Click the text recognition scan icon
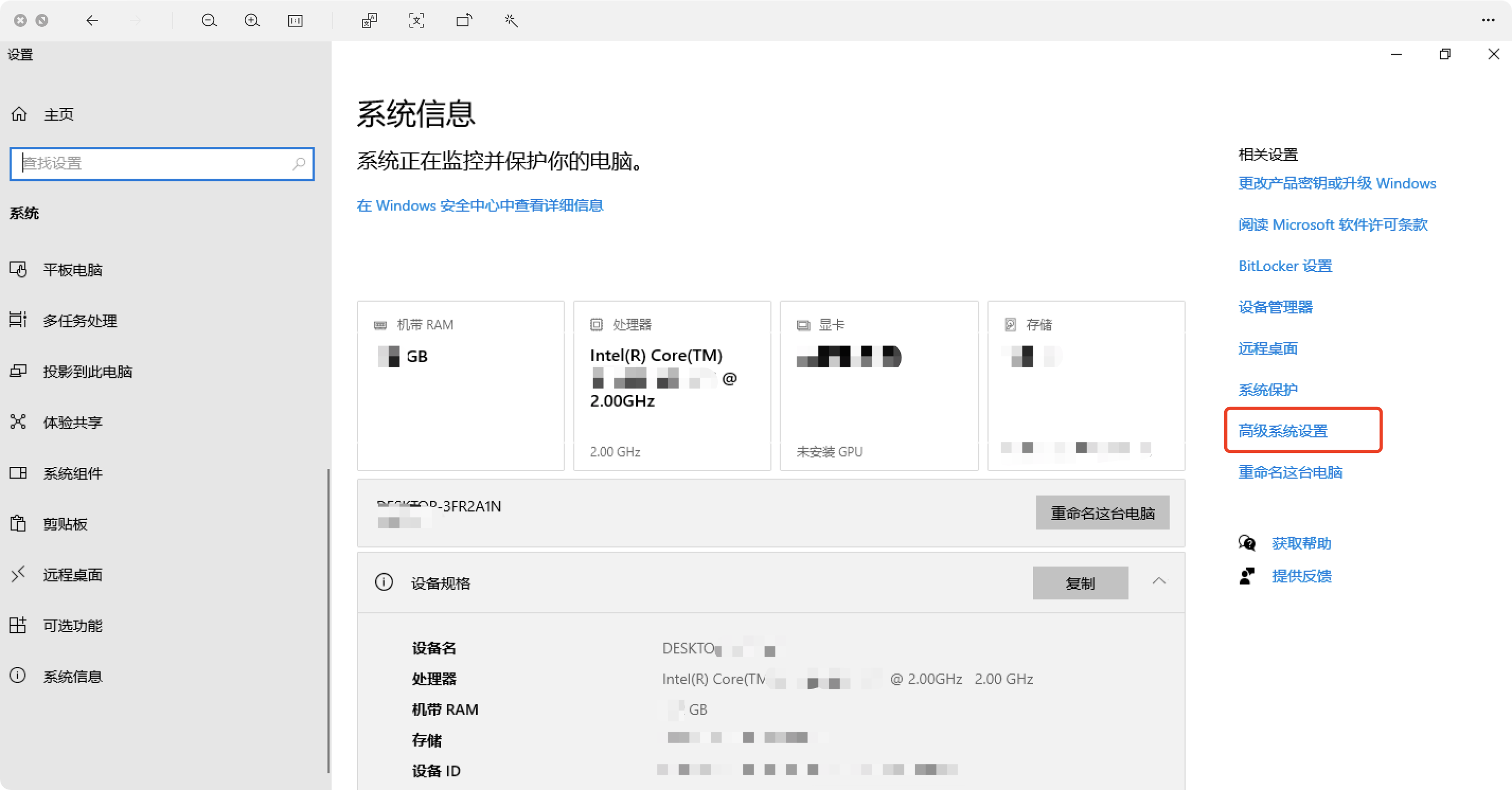Image resolution: width=1512 pixels, height=790 pixels. pyautogui.click(x=417, y=20)
